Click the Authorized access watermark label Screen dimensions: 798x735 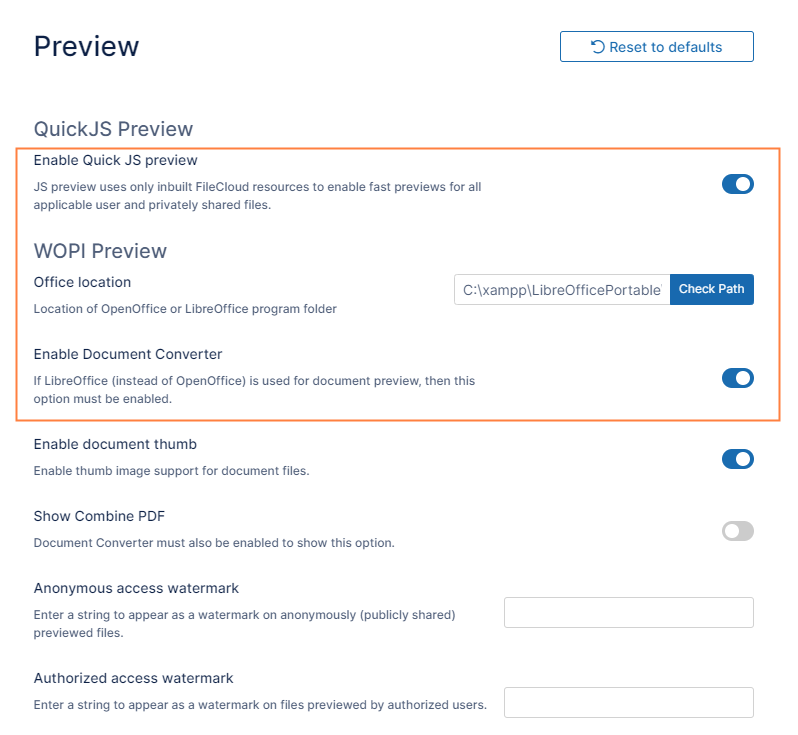133,678
